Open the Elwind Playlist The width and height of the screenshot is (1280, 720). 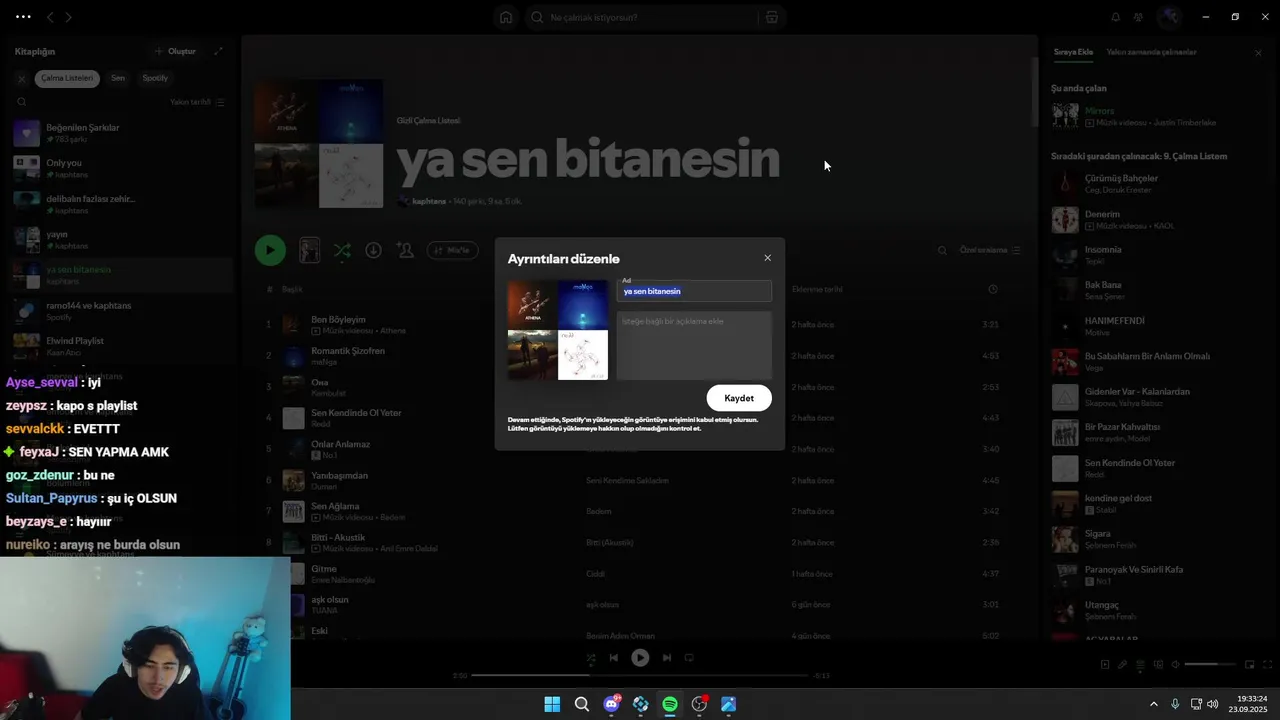tap(120, 346)
